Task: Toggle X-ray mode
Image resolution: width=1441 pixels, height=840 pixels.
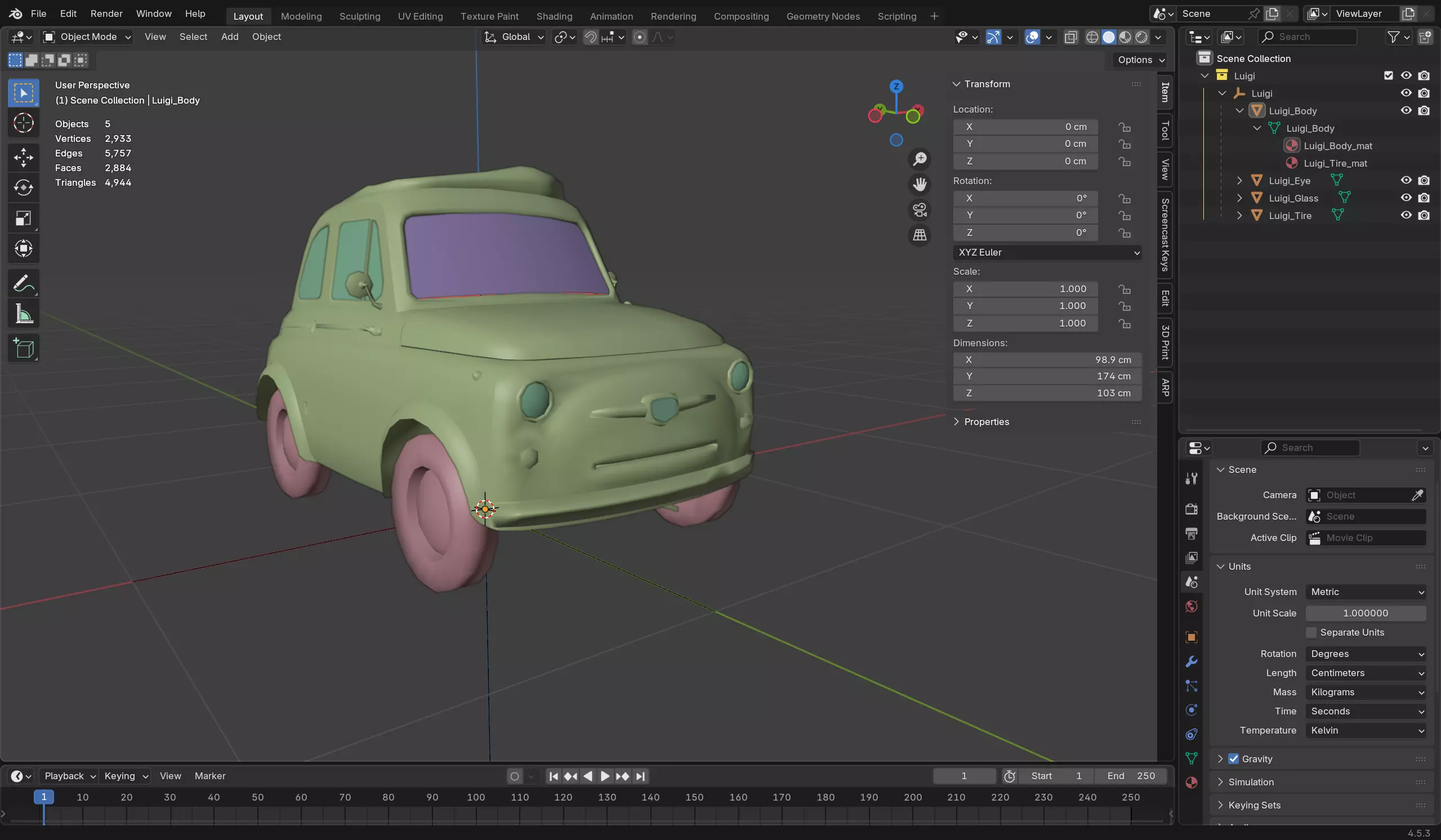Action: coord(1070,37)
